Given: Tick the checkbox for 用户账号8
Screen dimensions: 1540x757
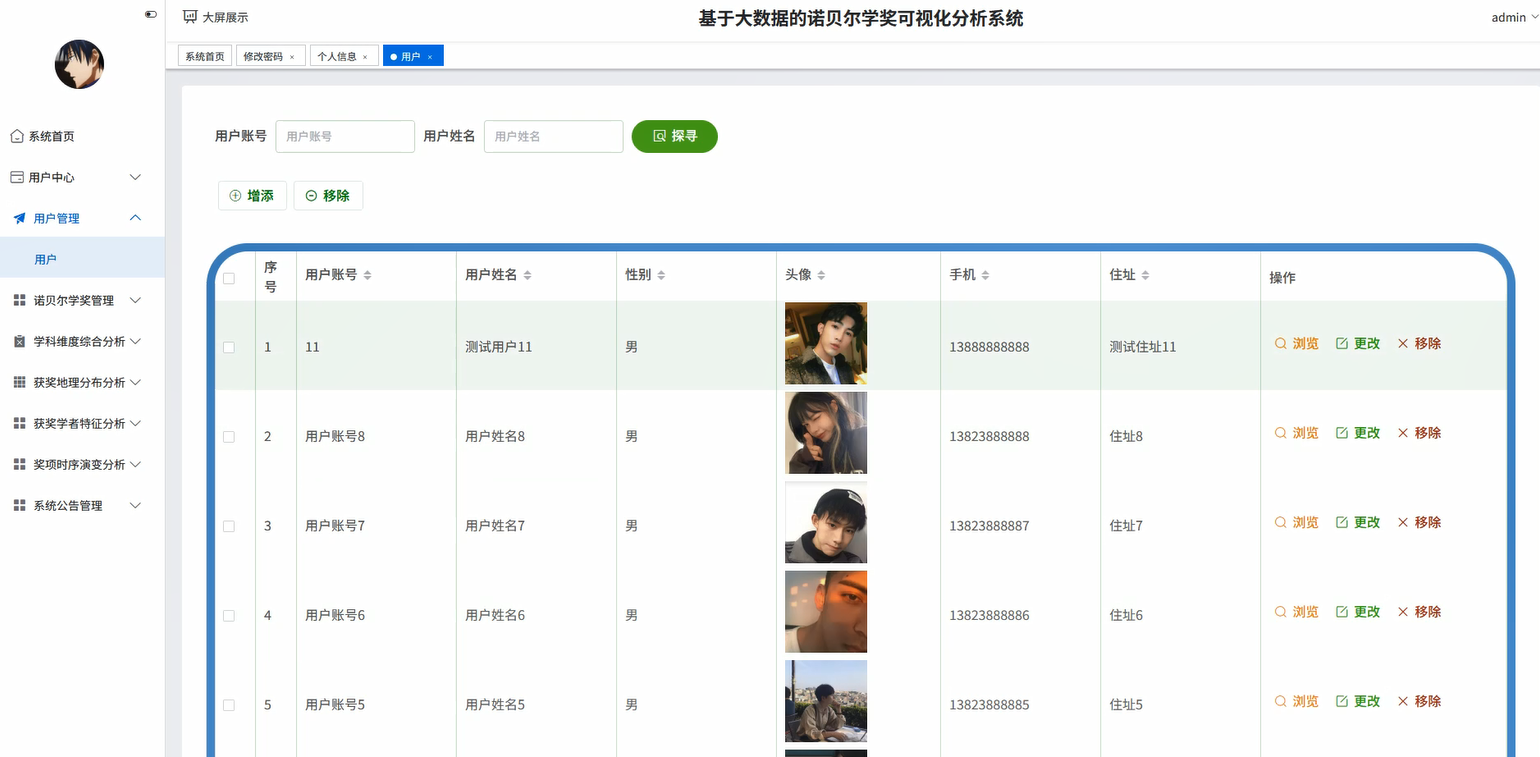Looking at the screenshot, I should 229,436.
